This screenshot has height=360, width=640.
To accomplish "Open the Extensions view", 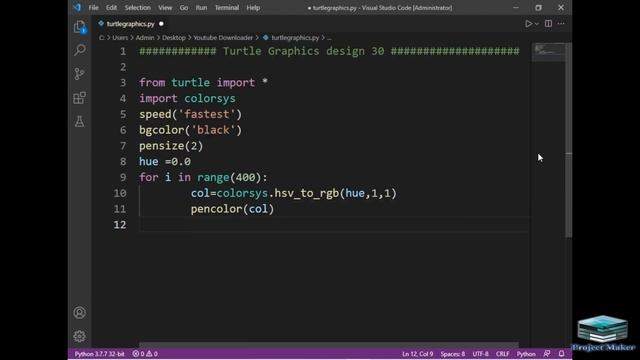I will [x=80, y=98].
